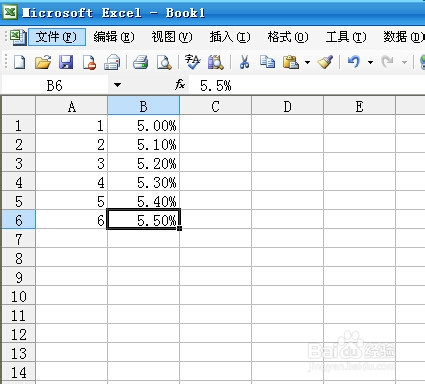Select row 1 header
The image size is (425, 384).
[19, 125]
